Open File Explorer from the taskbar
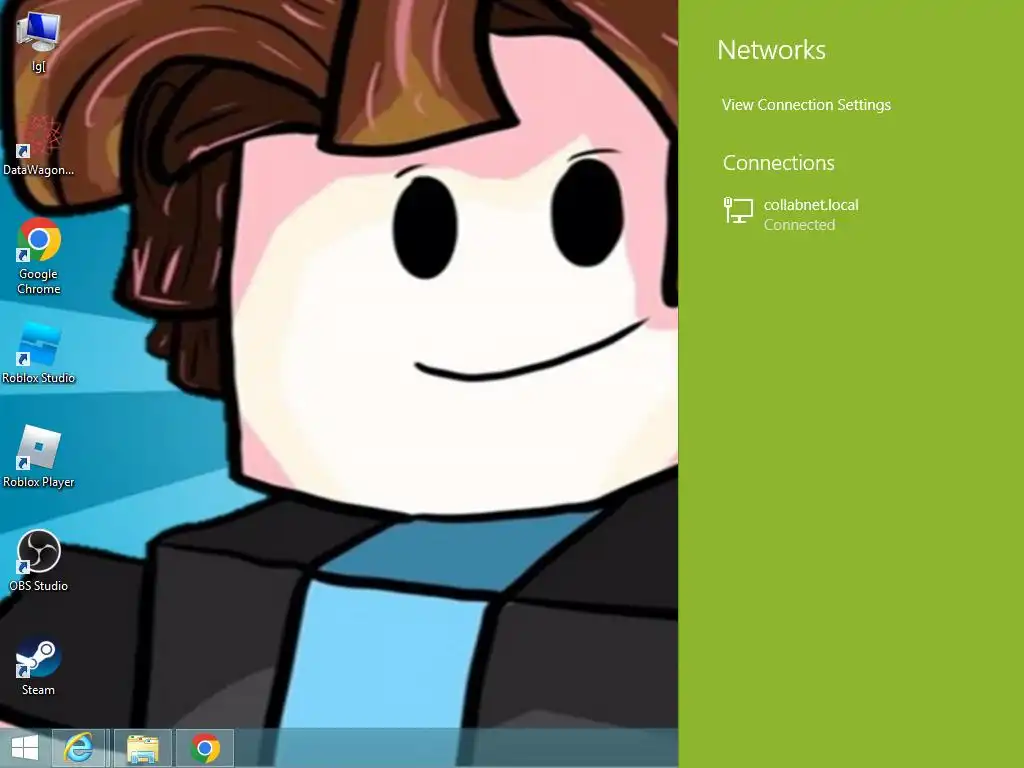The height and width of the screenshot is (768, 1024). pyautogui.click(x=142, y=748)
